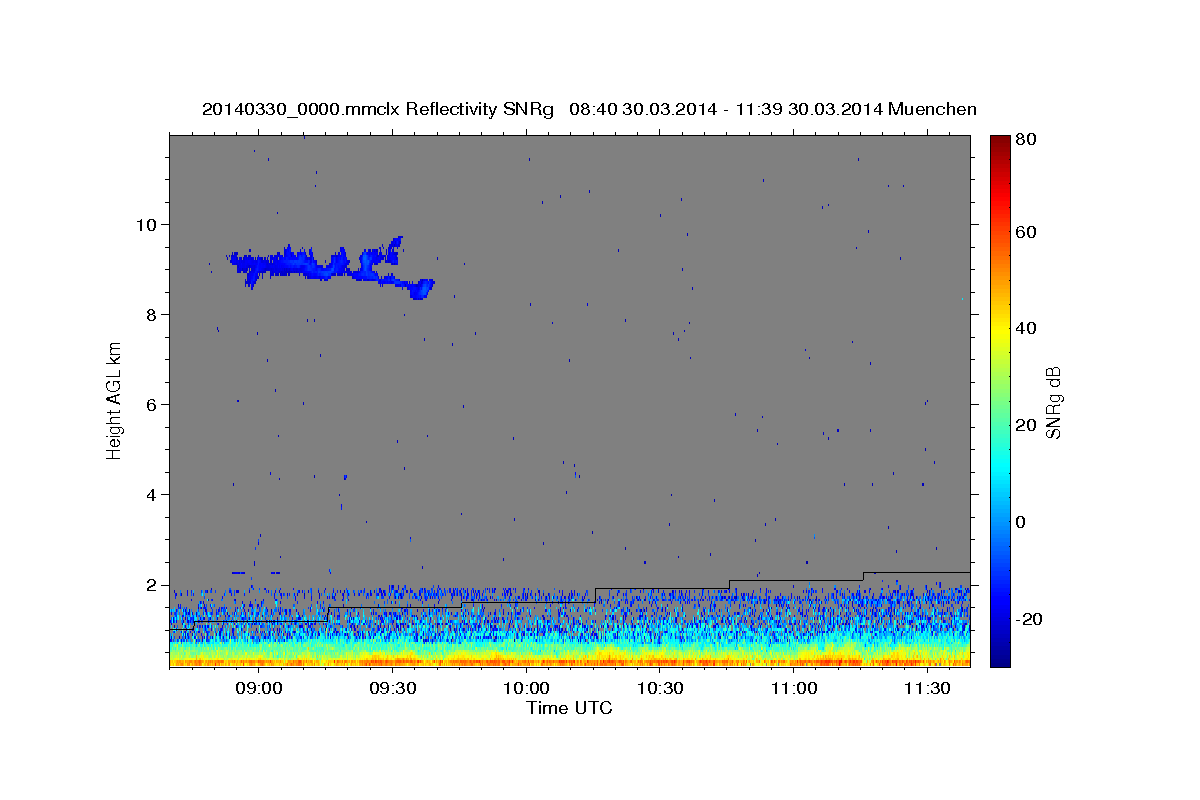Click the height tick label 6
1200x800 pixels.
(153, 404)
